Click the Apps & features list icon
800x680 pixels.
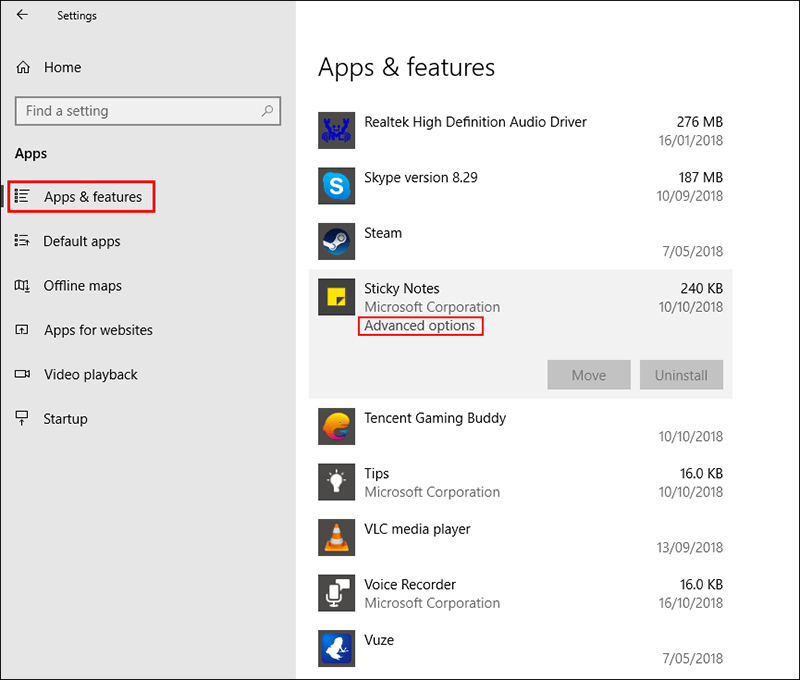[22, 196]
